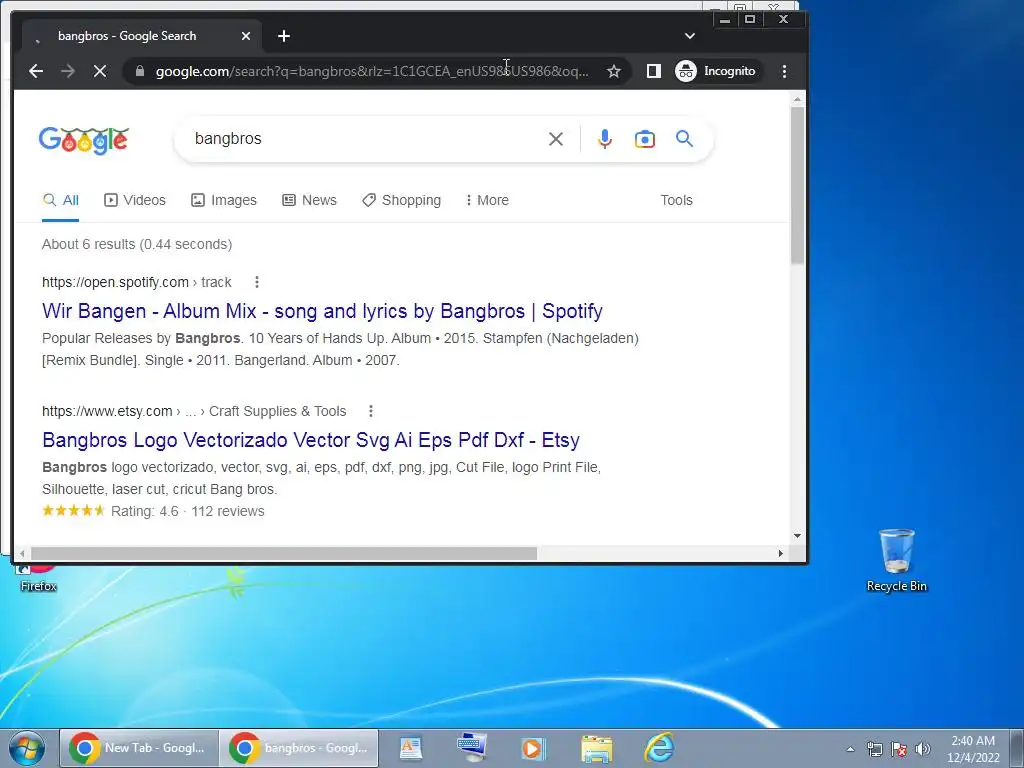Click the scroll up arrow
This screenshot has width=1024, height=768.
coord(797,99)
